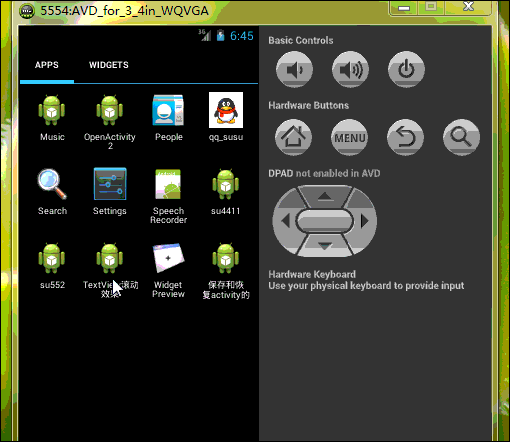Open the su552 app
Image resolution: width=510 pixels, height=442 pixels.
tap(52, 266)
